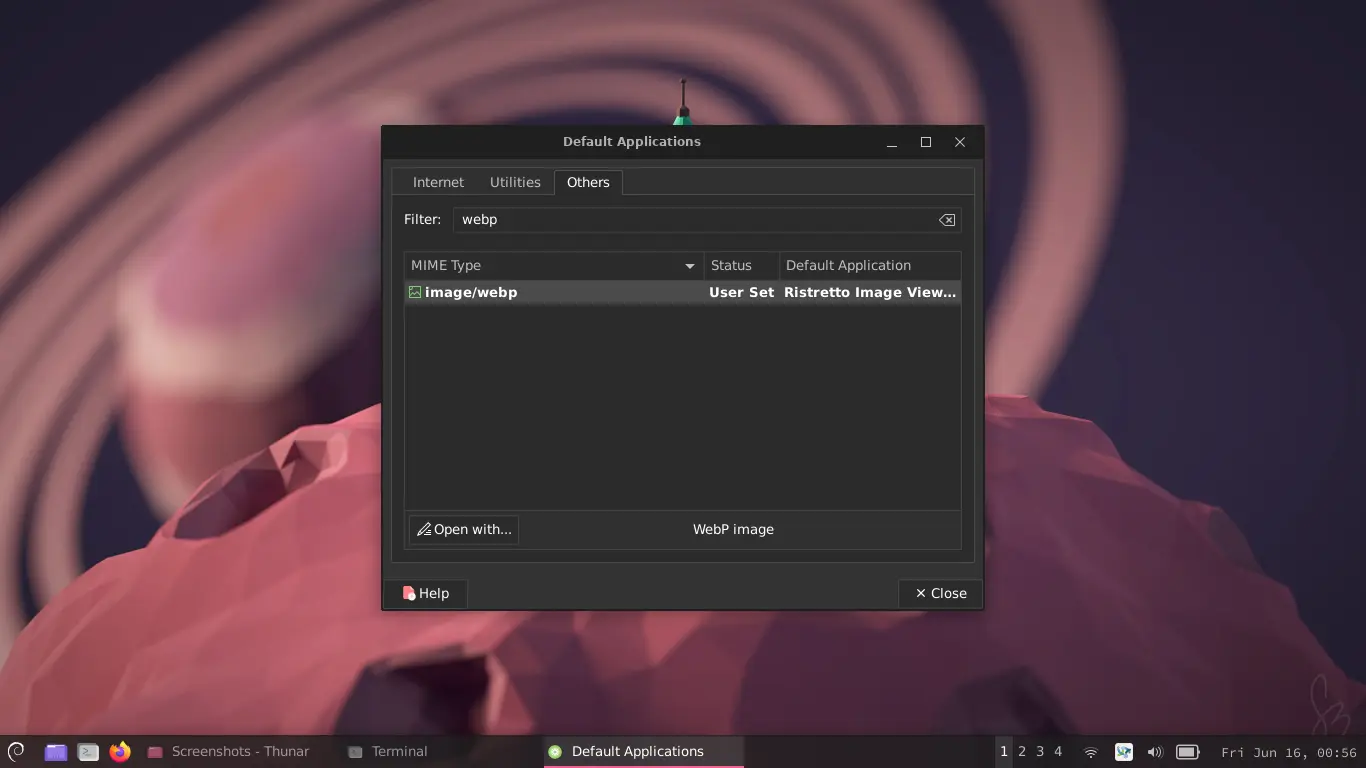Launch the terminal emulator panel icon
The width and height of the screenshot is (1366, 768).
pyautogui.click(x=88, y=752)
